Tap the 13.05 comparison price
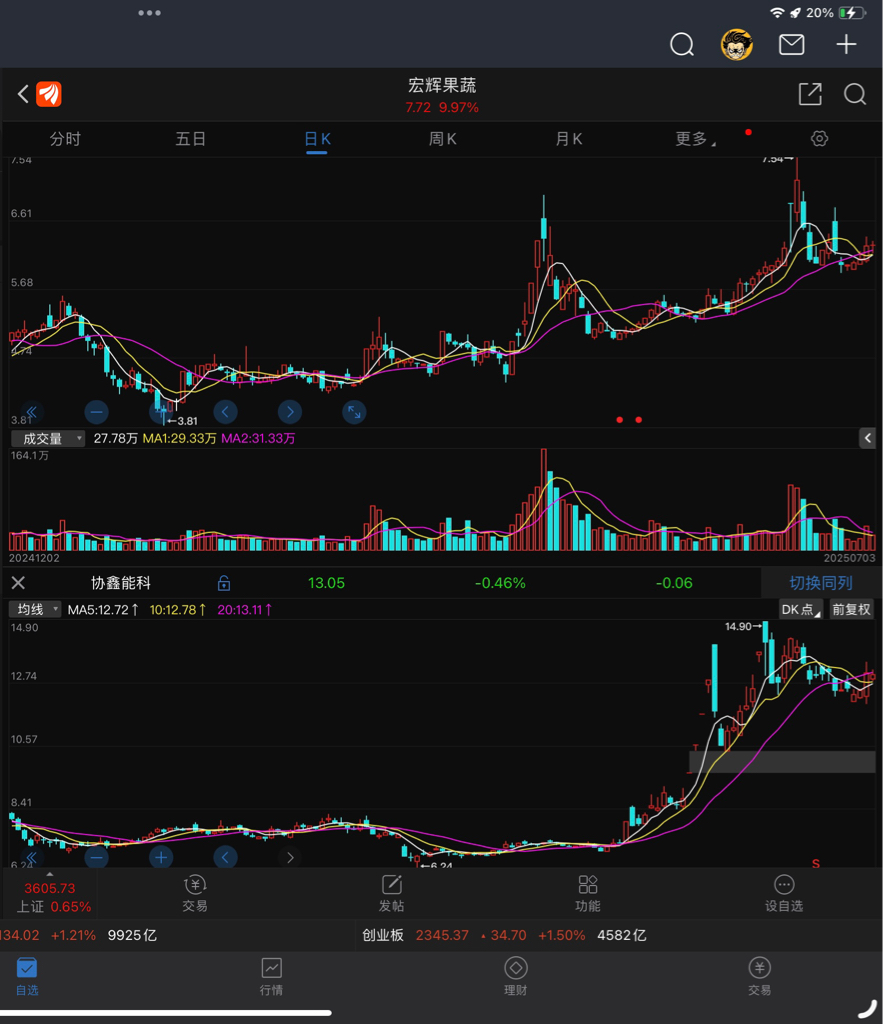 [326, 583]
